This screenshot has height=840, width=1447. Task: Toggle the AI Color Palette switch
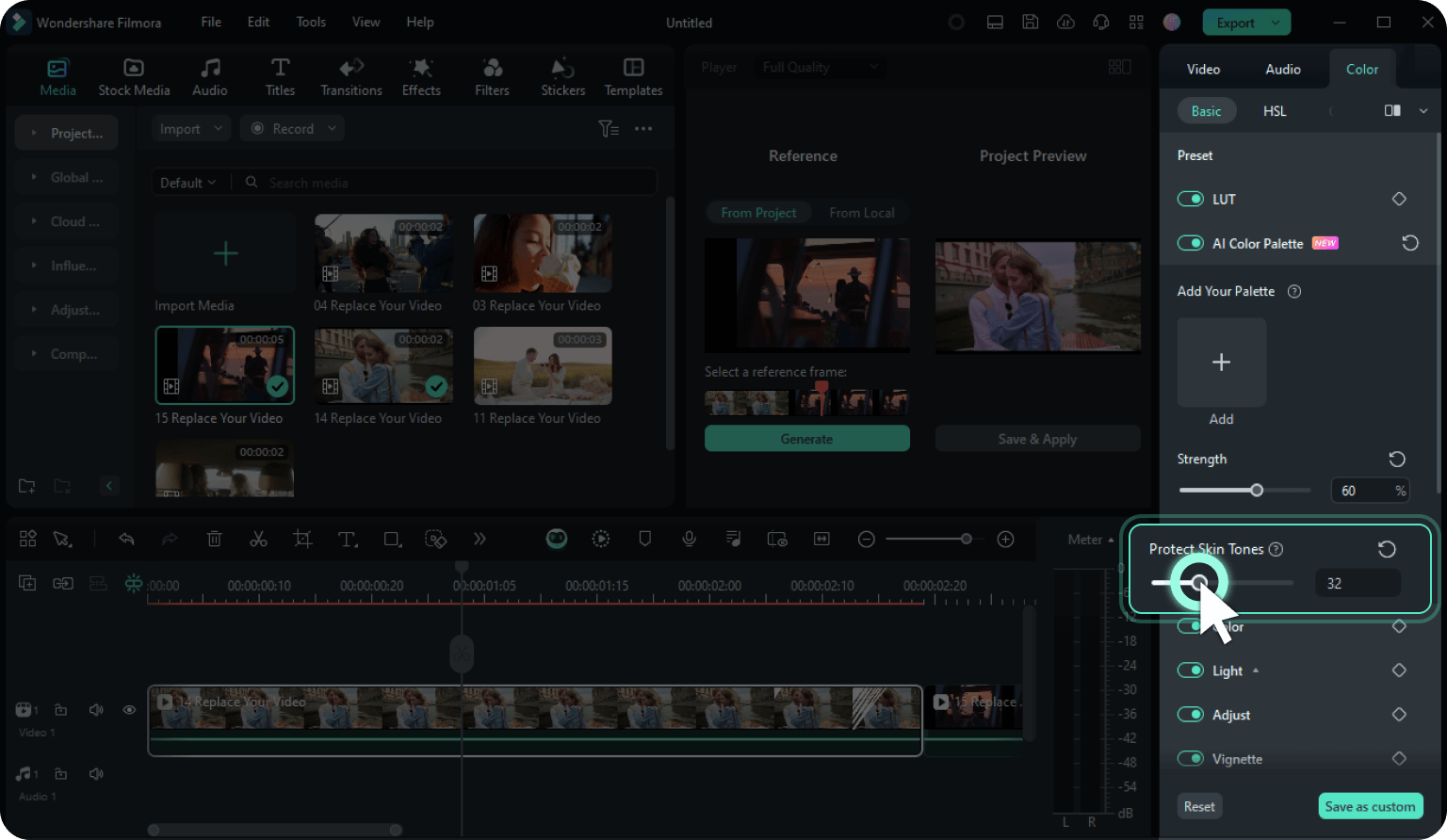(1191, 243)
